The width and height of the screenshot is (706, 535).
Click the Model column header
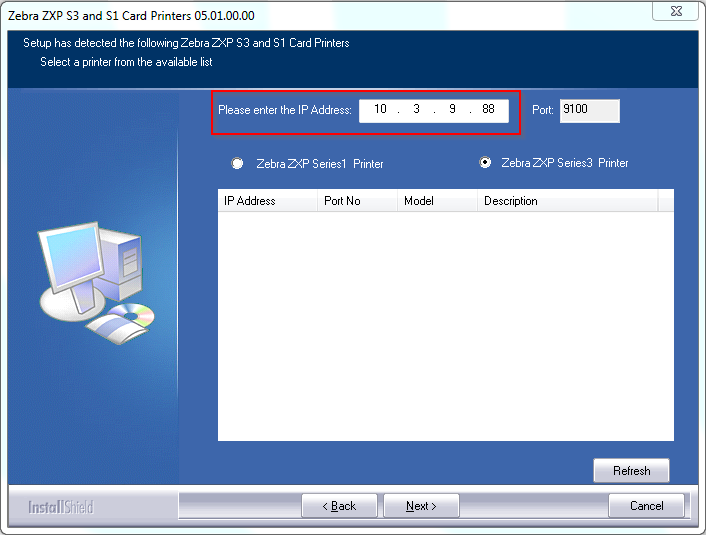pos(437,201)
